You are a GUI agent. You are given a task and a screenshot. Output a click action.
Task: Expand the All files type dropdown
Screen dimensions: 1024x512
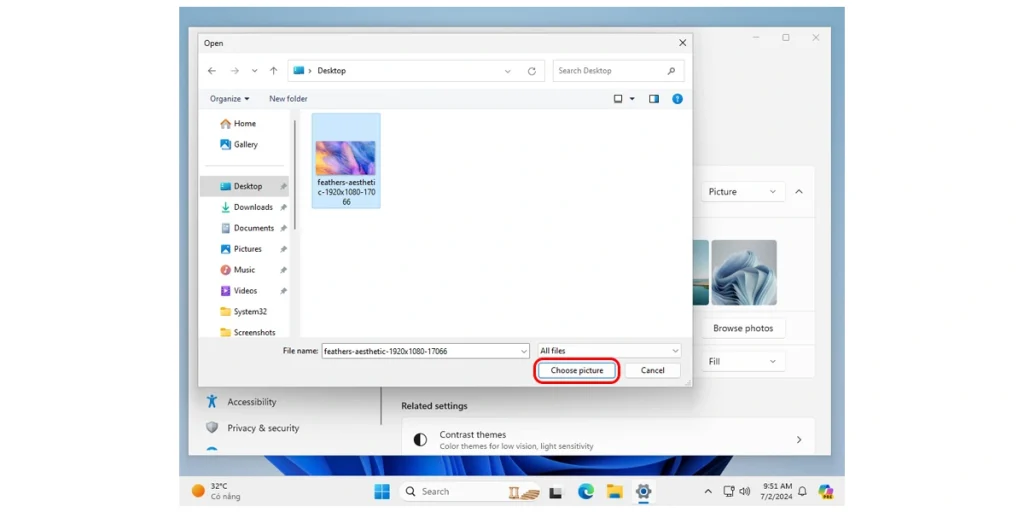pos(609,351)
